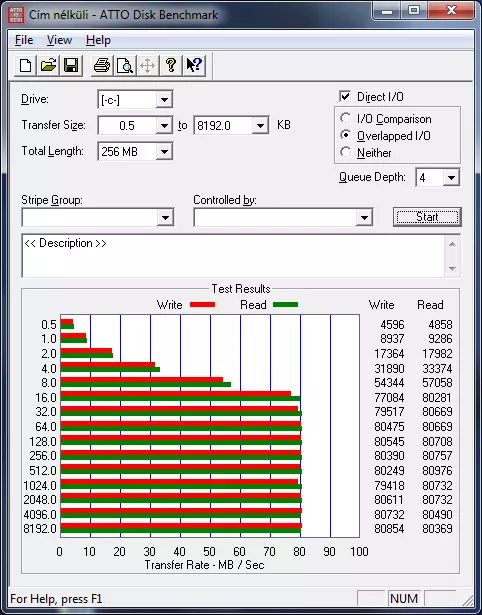482x615 pixels.
Task: Open the File menu
Action: (24, 40)
